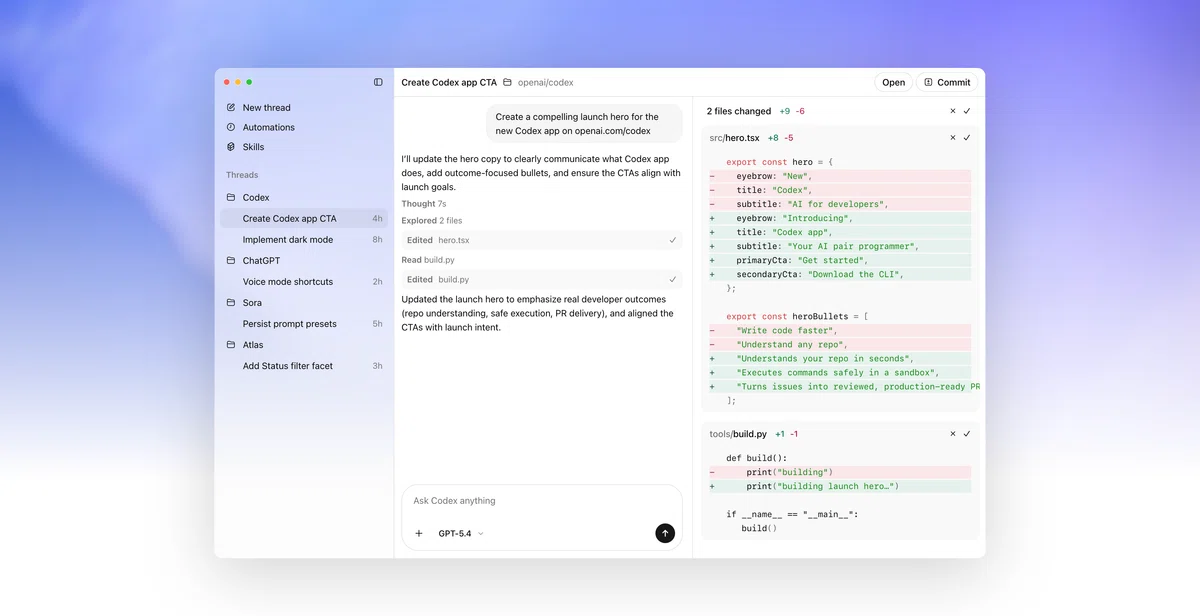Screen dimensions: 1200x616
Task: Click the Automations clock icon
Action: pyautogui.click(x=231, y=127)
